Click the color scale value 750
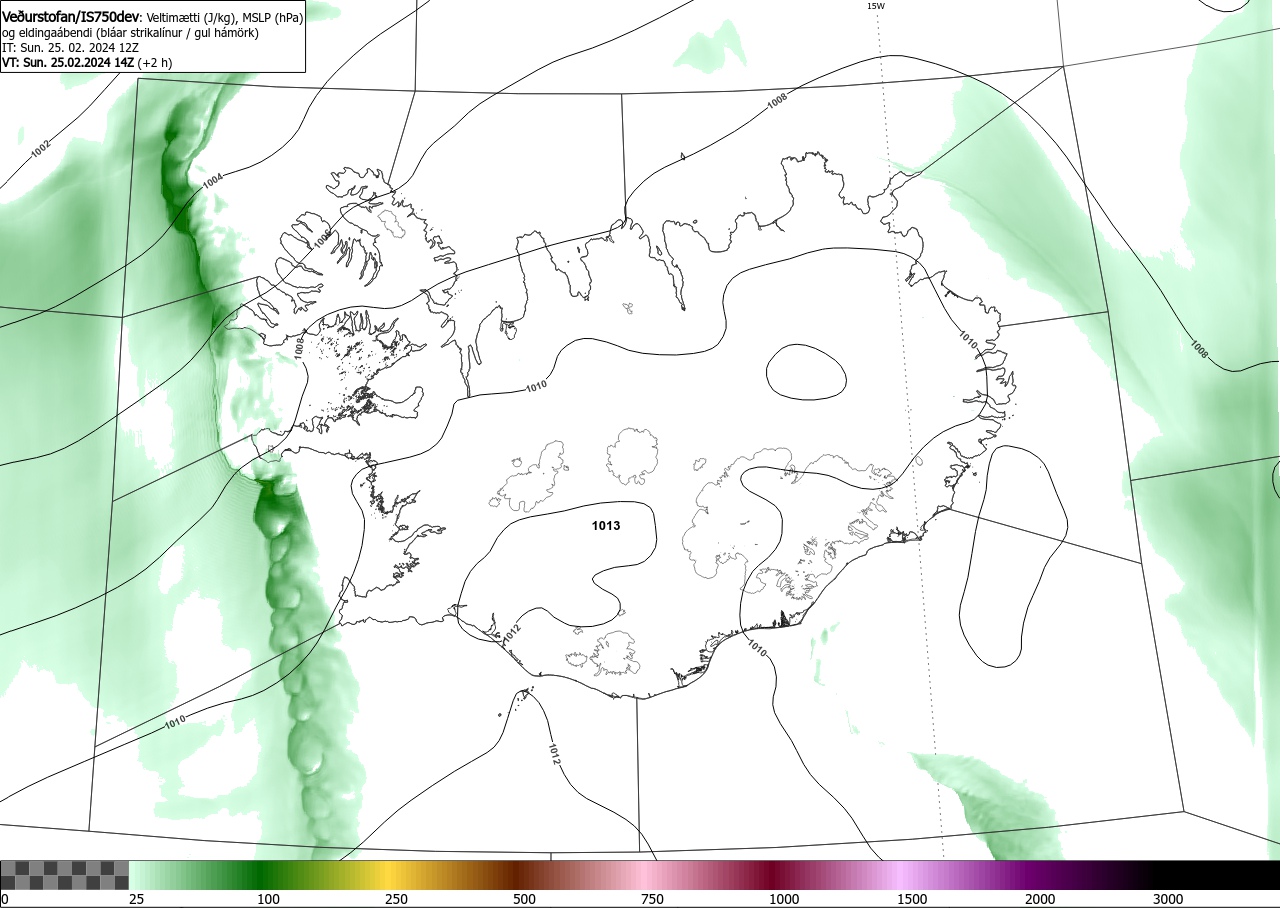1280x908 pixels. (652, 899)
